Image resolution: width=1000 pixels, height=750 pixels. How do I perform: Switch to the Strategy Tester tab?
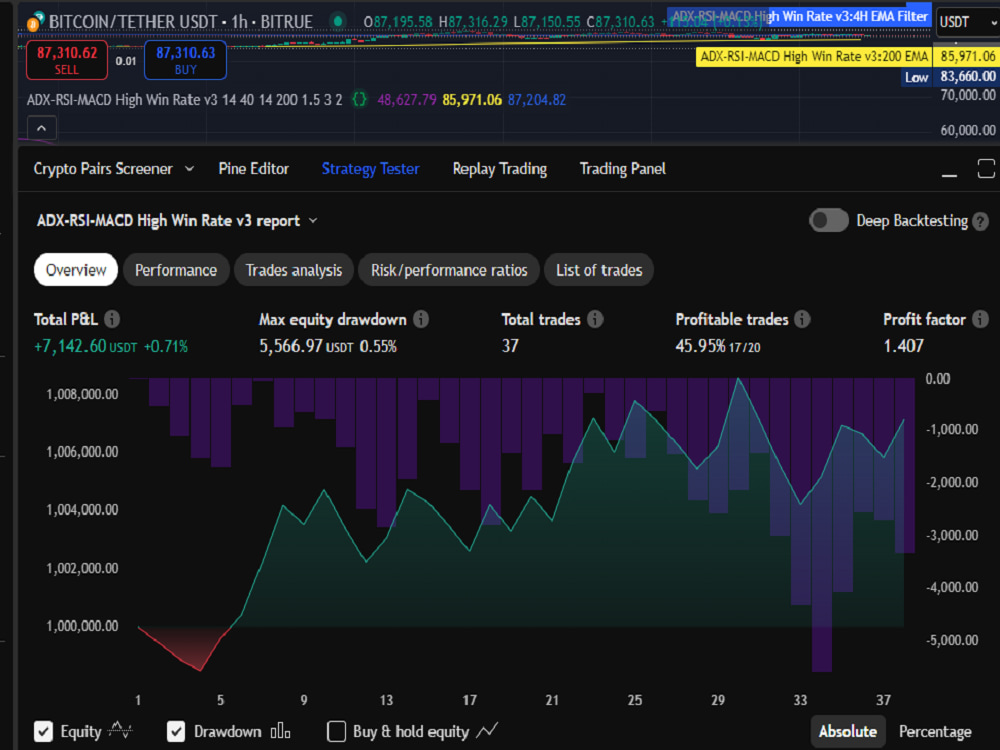pos(371,169)
